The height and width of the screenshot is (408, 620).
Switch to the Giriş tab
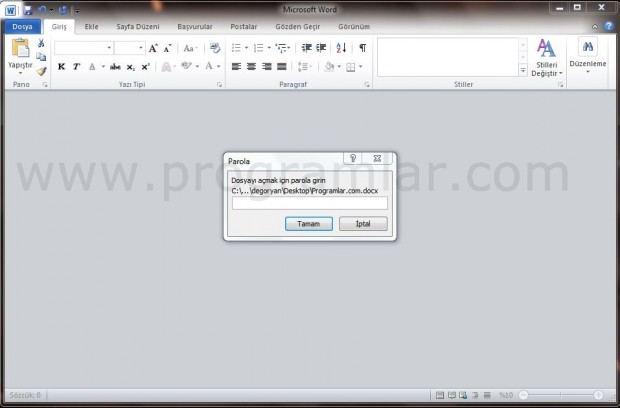(x=59, y=27)
